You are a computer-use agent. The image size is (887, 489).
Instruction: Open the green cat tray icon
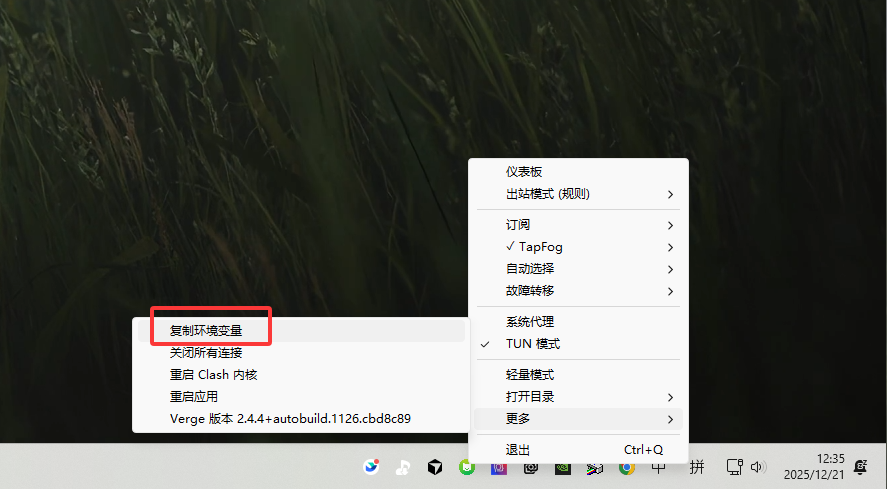pyautogui.click(x=467, y=467)
